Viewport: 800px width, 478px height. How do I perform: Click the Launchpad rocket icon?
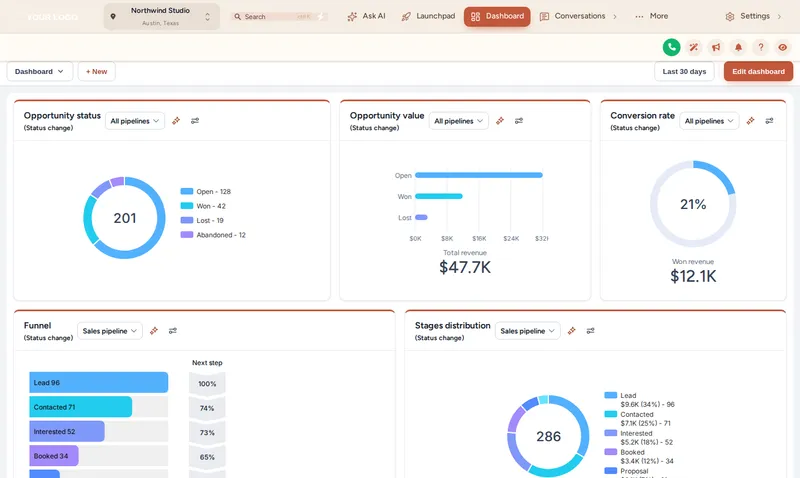click(x=406, y=17)
